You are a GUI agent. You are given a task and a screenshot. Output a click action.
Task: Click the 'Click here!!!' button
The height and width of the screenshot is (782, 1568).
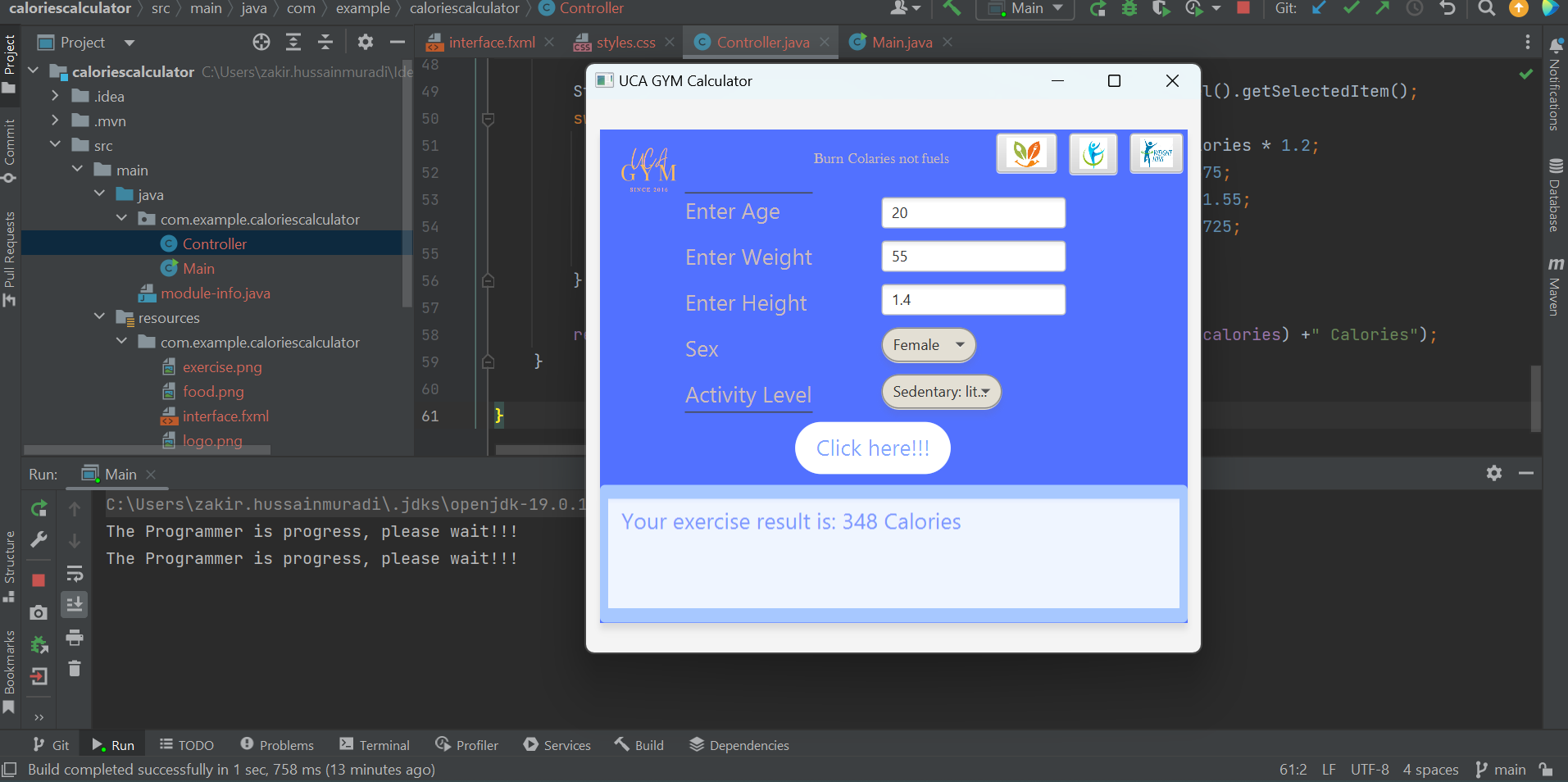pyautogui.click(x=873, y=448)
